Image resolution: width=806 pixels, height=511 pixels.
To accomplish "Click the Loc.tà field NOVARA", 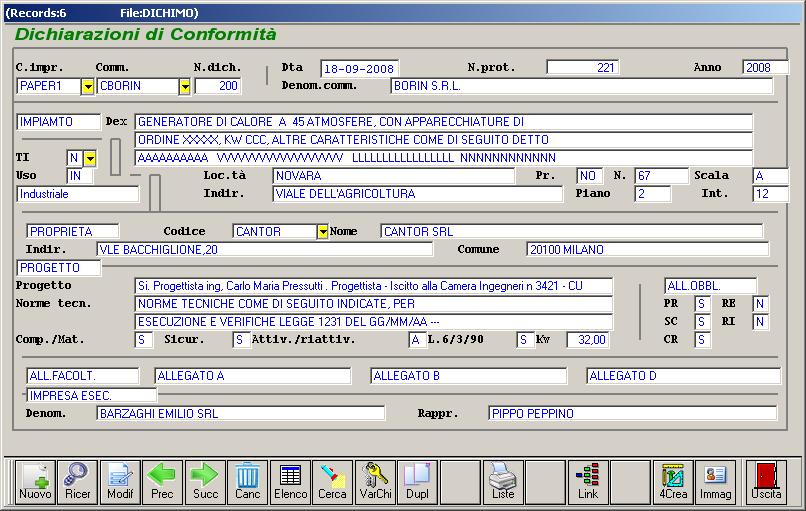I will (x=393, y=176).
